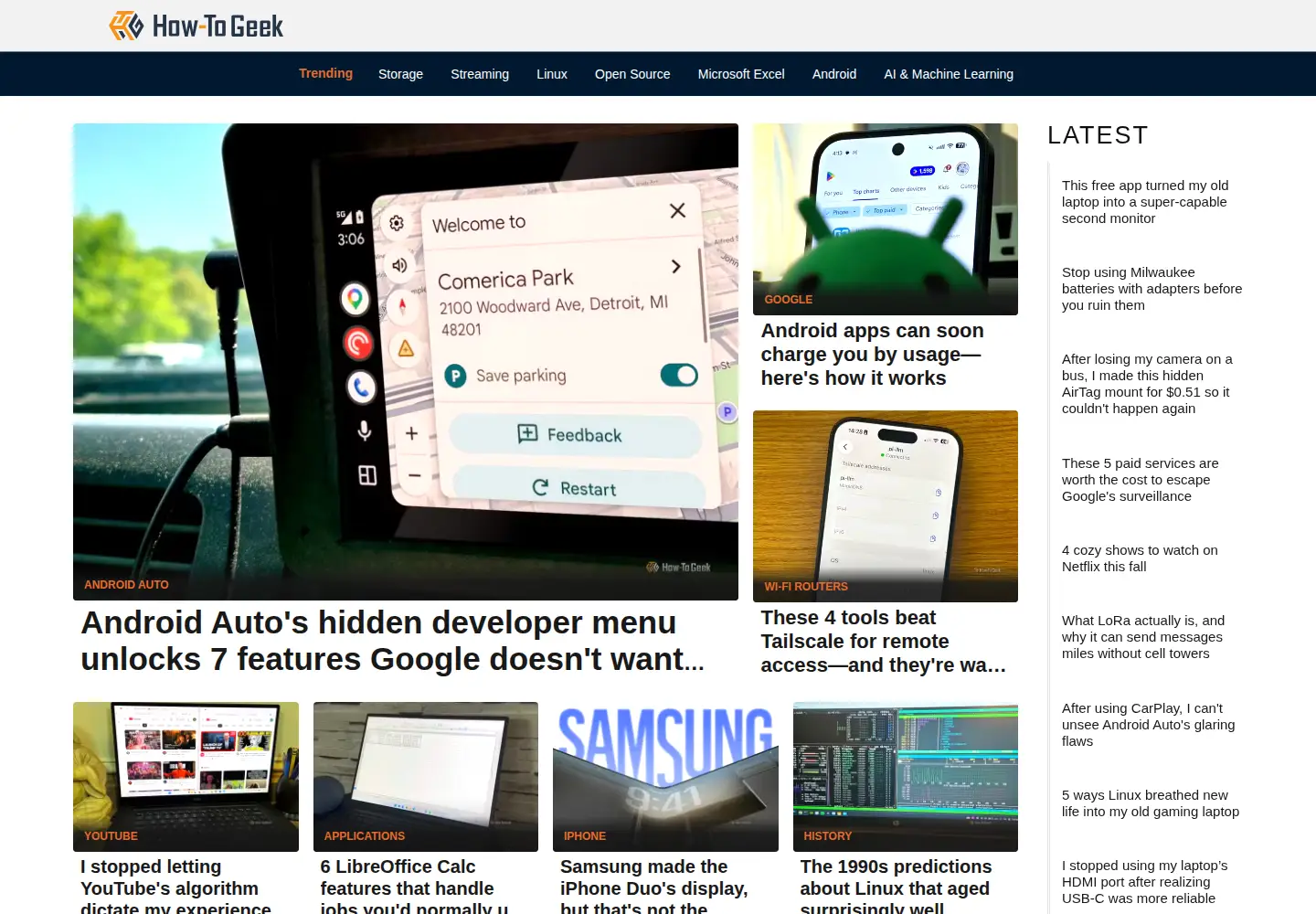This screenshot has height=914, width=1316.
Task: Open hidden AirTag mount article
Action: 1147,384
